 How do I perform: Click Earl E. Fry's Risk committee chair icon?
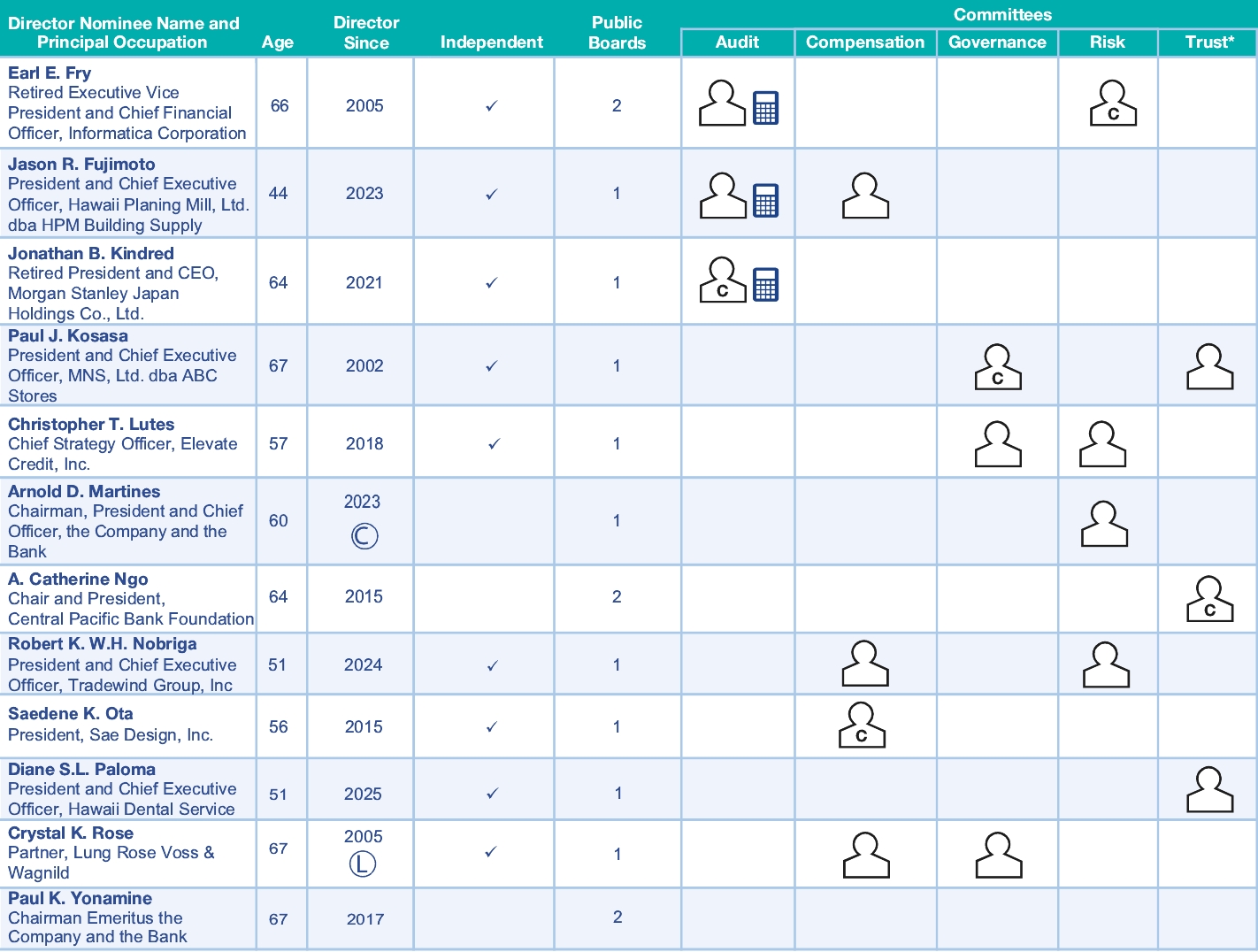tap(1112, 104)
